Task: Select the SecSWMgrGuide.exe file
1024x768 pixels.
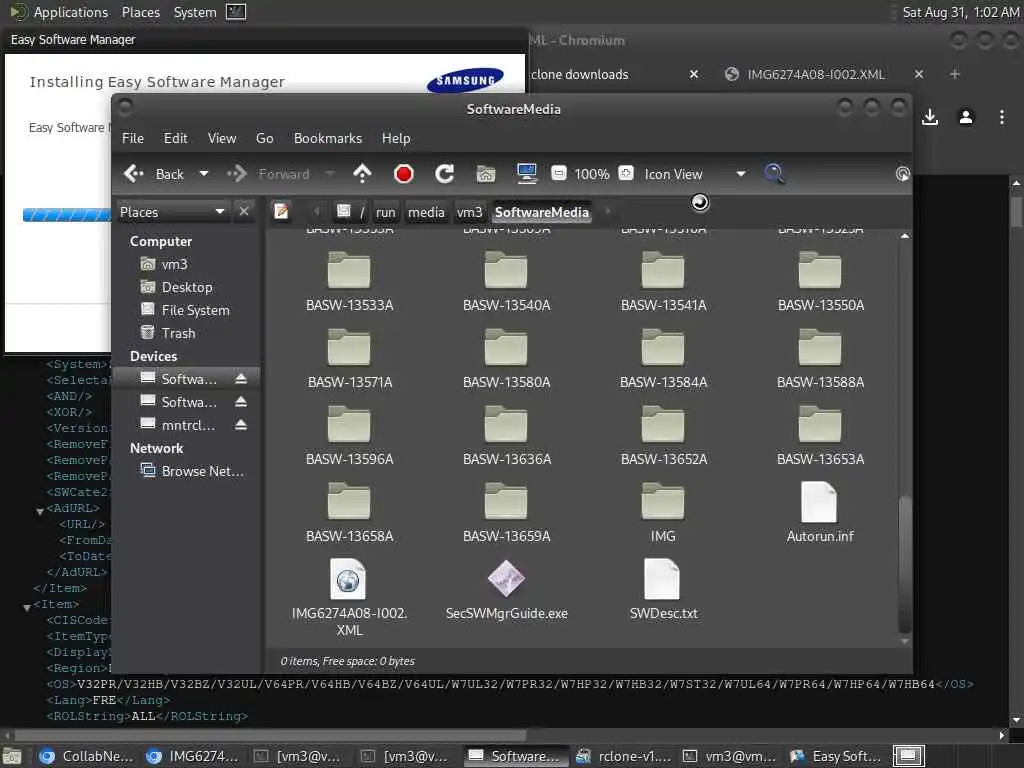Action: (x=506, y=590)
